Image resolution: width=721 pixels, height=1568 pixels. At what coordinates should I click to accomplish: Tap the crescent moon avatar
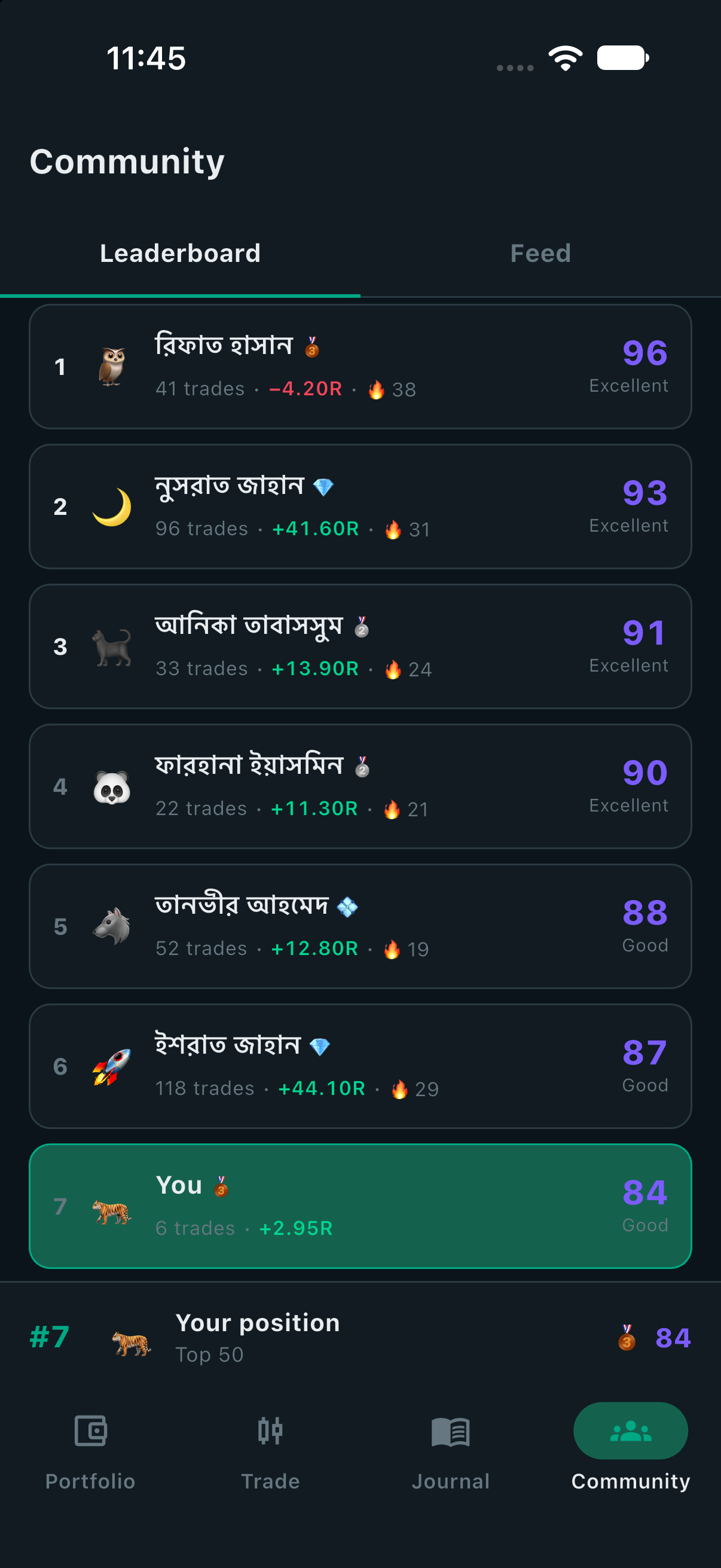pos(112,507)
